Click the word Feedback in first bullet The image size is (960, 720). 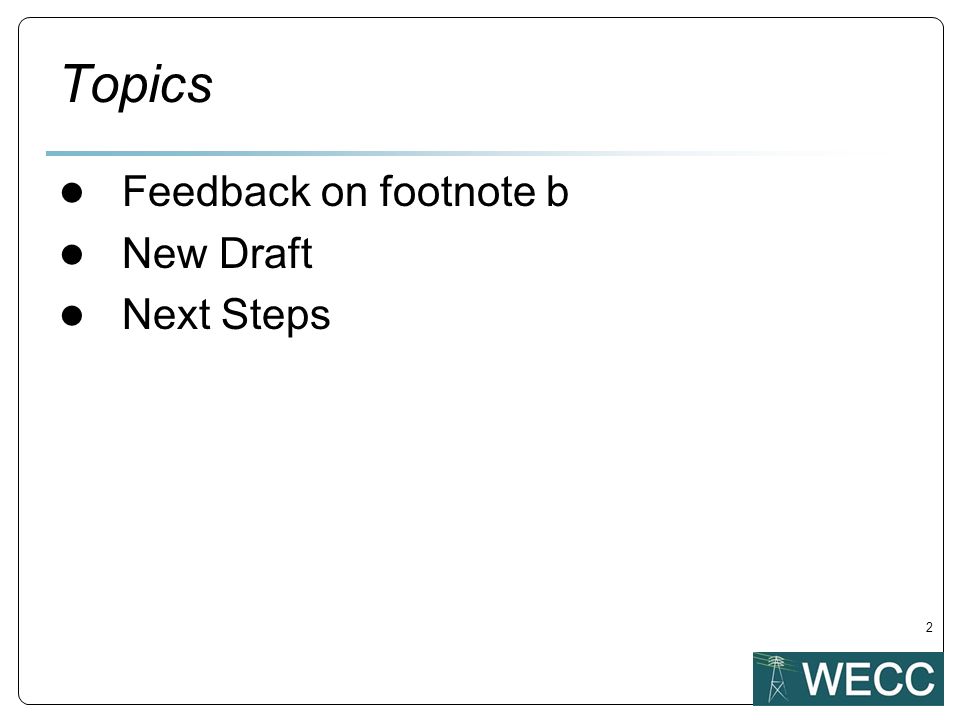[217, 192]
